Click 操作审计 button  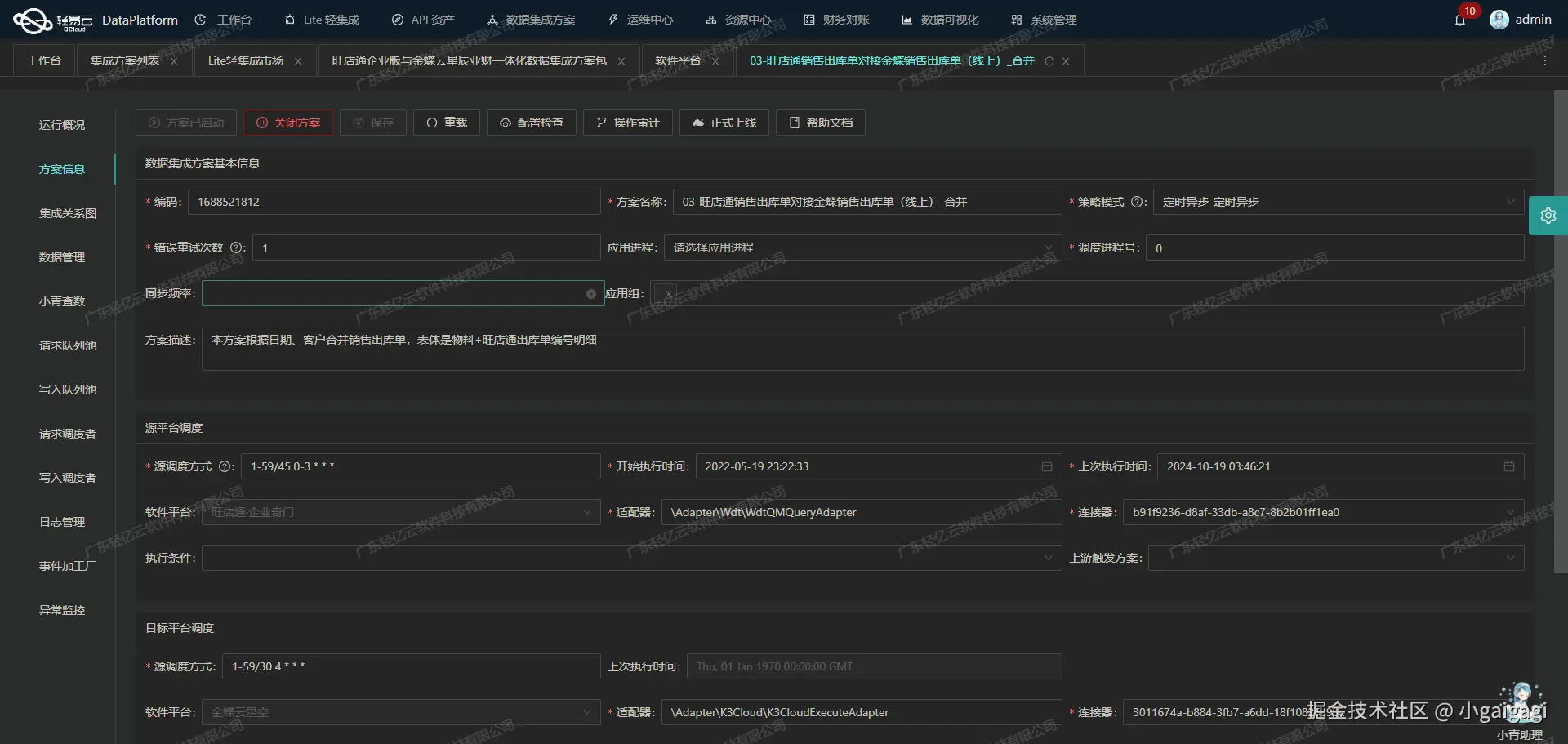coord(628,123)
